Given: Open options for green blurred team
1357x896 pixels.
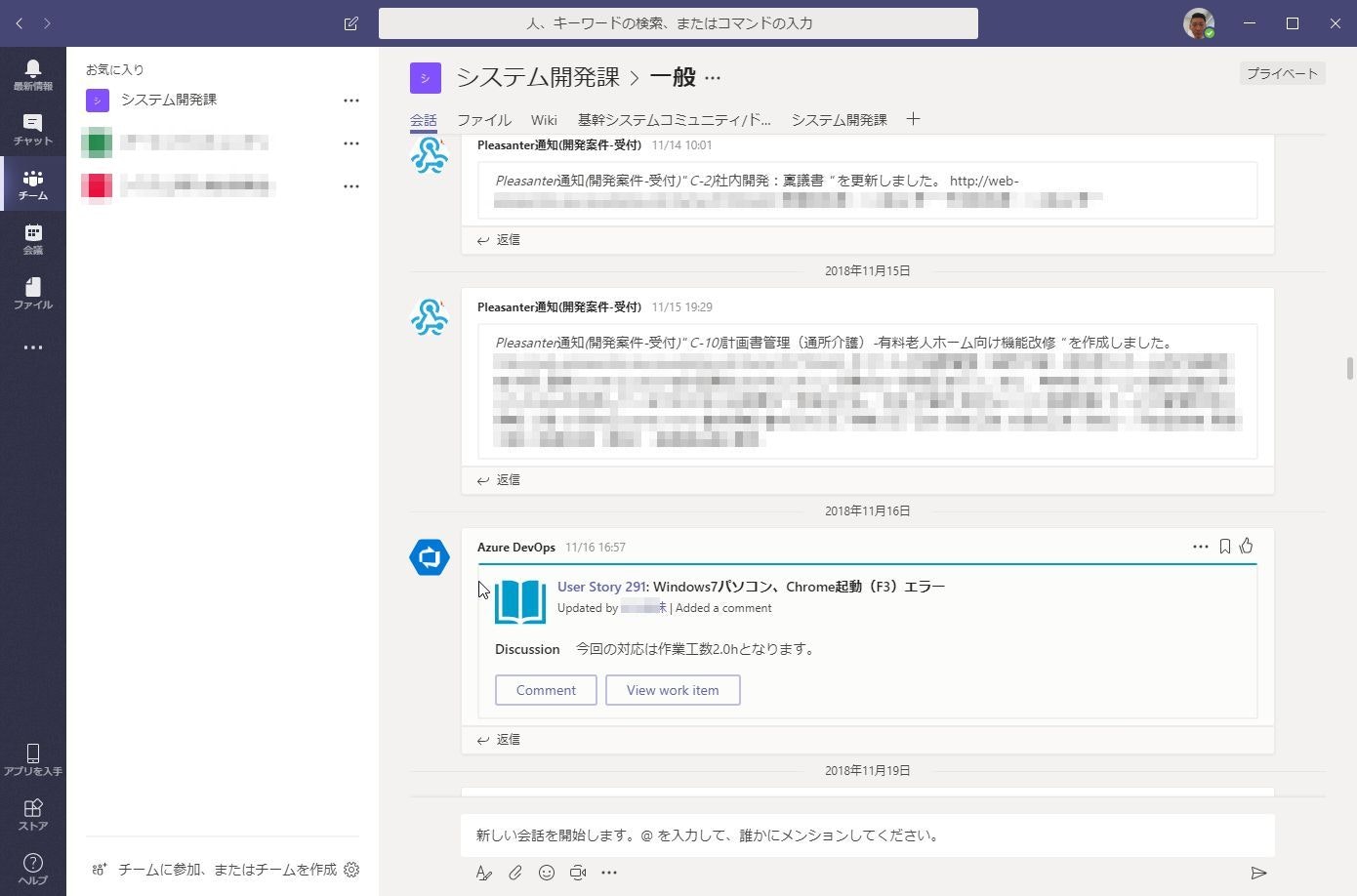Looking at the screenshot, I should tap(351, 143).
